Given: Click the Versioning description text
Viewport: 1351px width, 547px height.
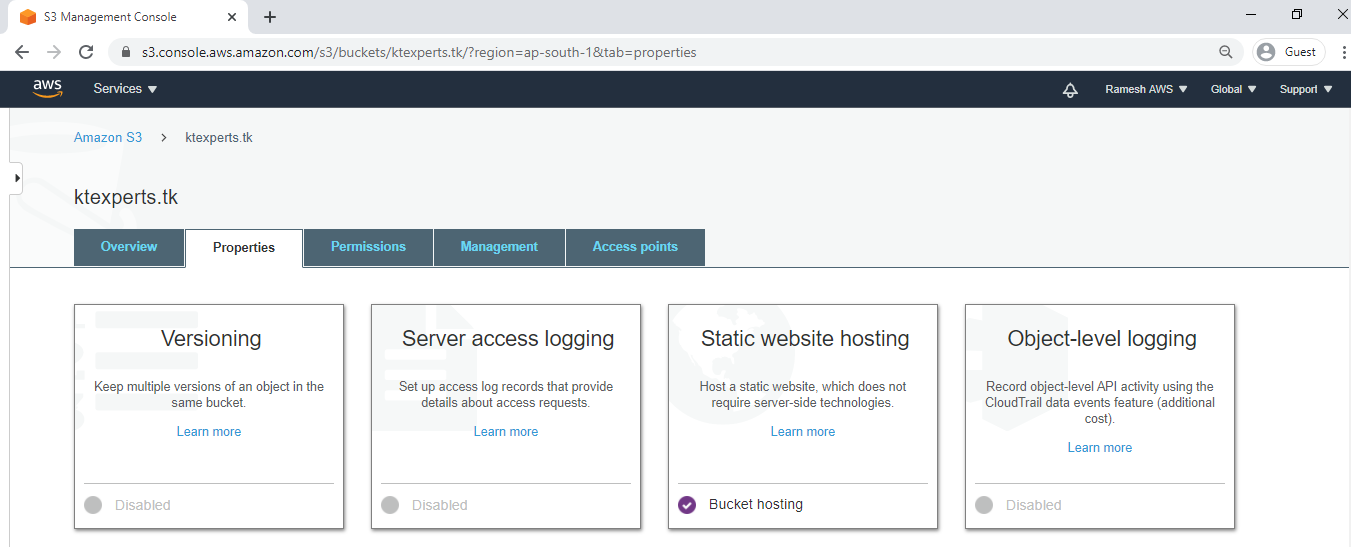Looking at the screenshot, I should point(209,394).
